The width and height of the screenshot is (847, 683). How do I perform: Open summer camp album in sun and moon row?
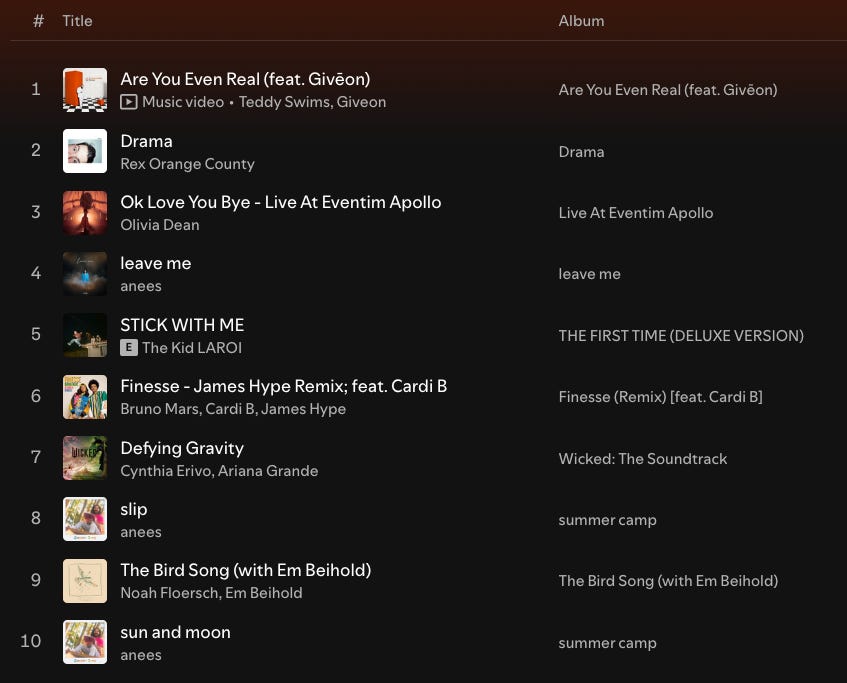point(607,643)
